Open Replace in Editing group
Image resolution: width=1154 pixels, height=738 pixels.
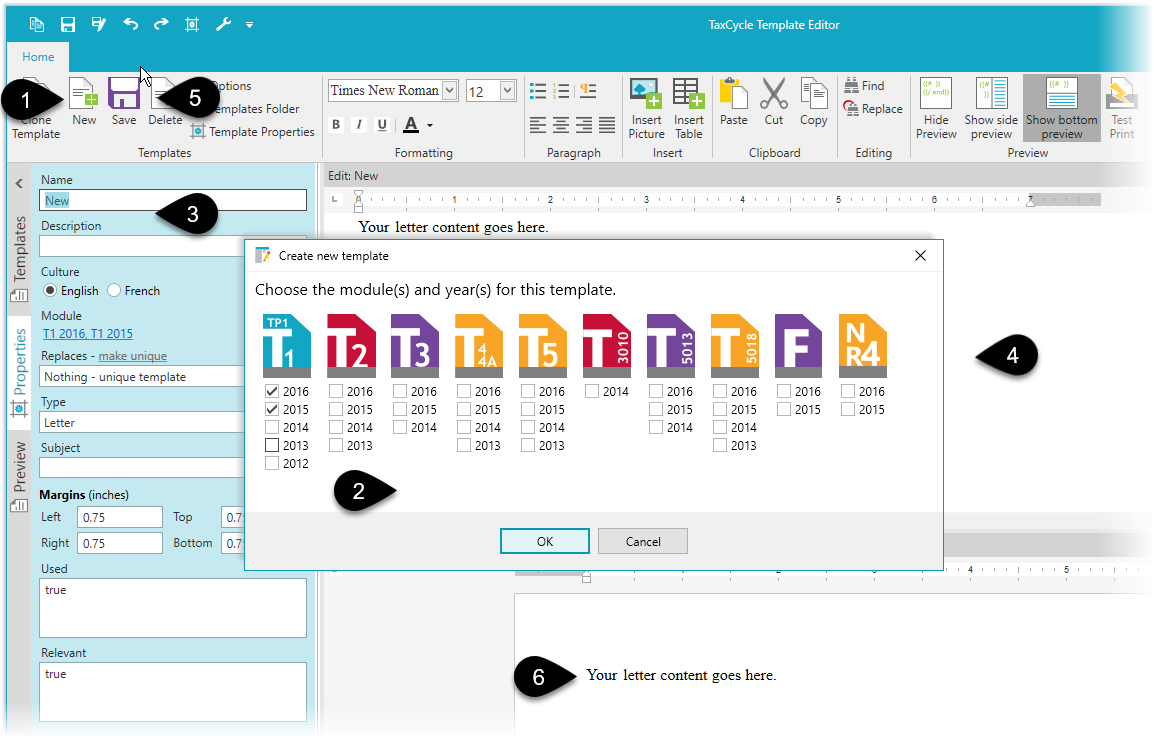(x=873, y=109)
